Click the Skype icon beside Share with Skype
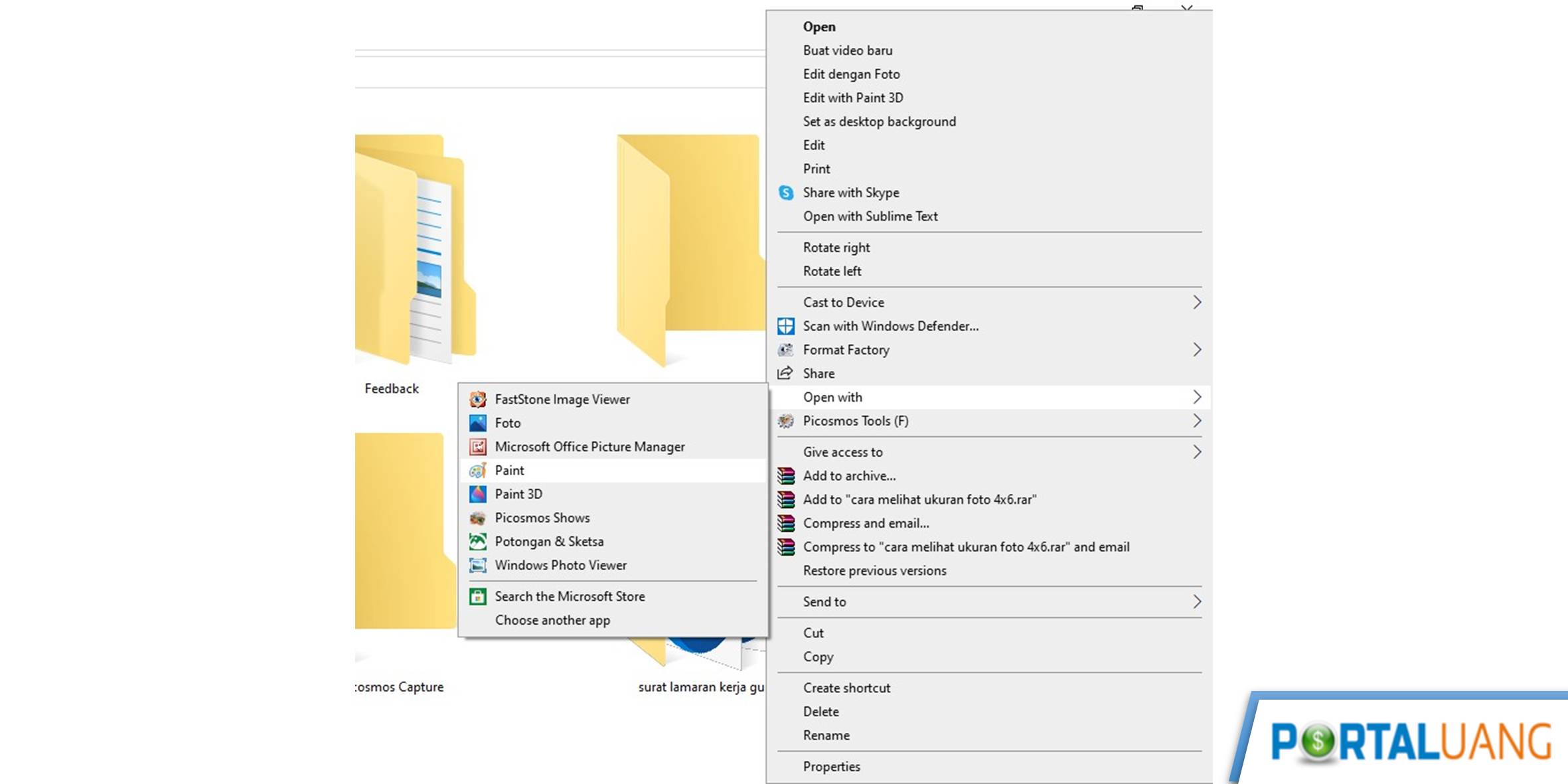This screenshot has width=1568, height=784. pyautogui.click(x=786, y=193)
